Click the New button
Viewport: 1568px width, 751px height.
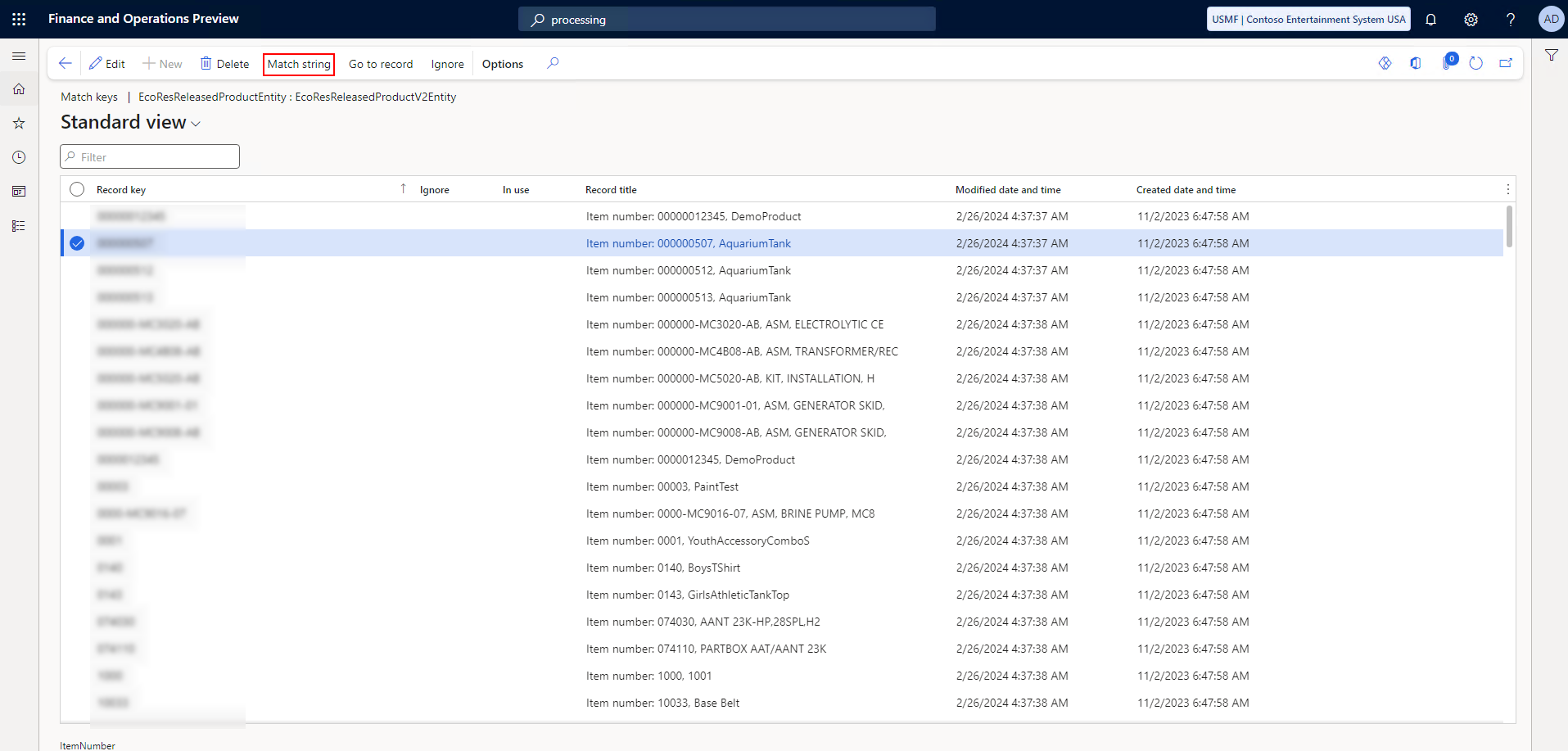(x=162, y=64)
